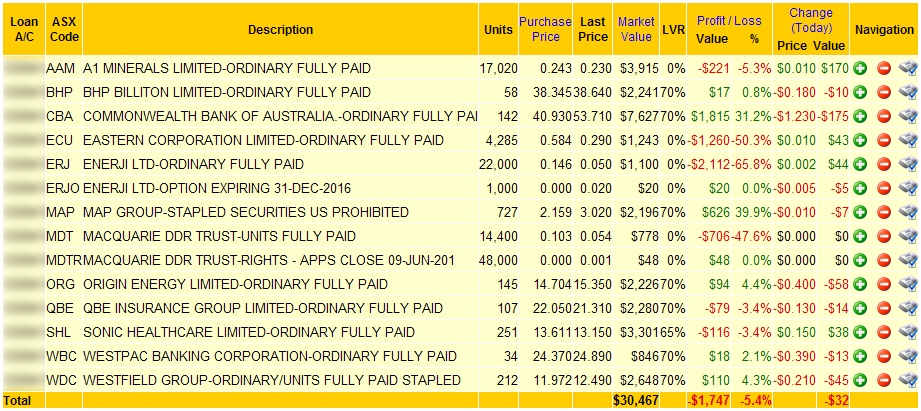Click the 17,020 units cell
This screenshot has width=921, height=411.
[499, 69]
